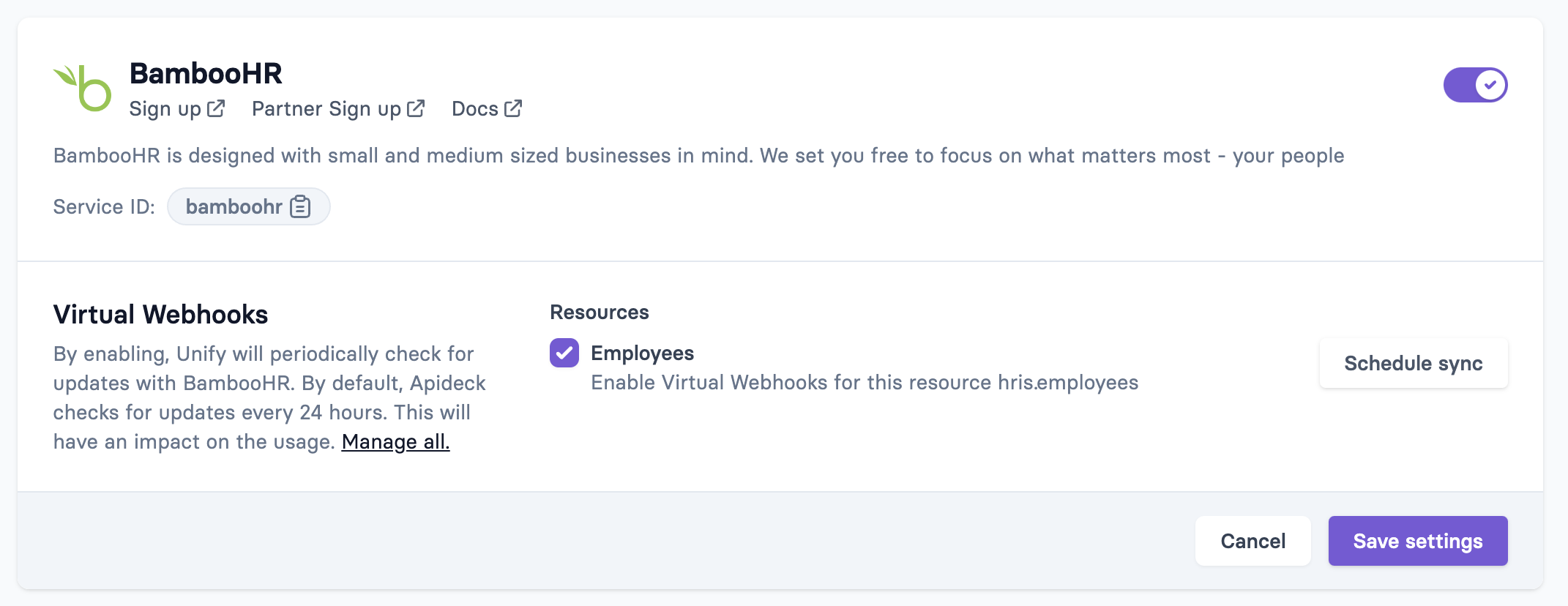Click Save settings

coord(1418,541)
